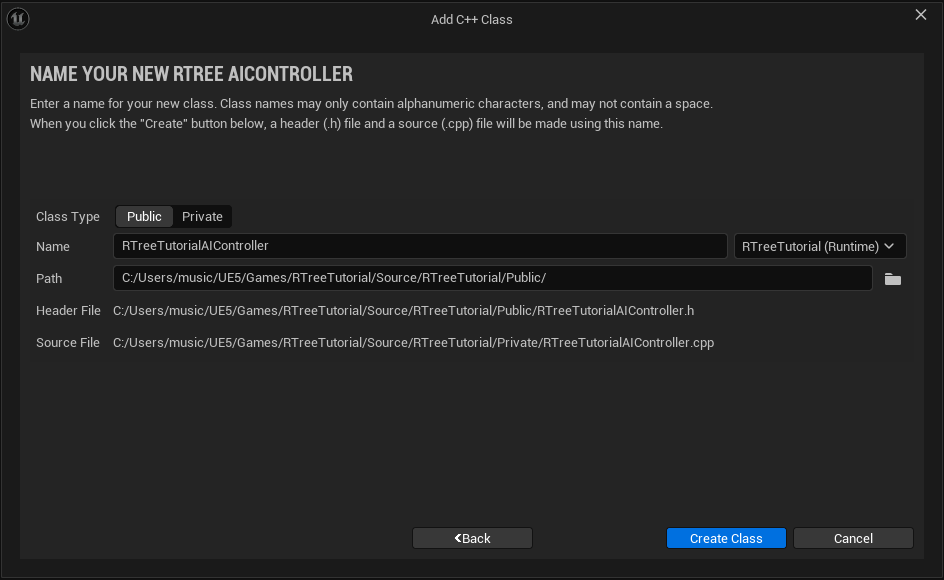
Task: Close the Add C++ Class dialog
Action: (x=921, y=14)
